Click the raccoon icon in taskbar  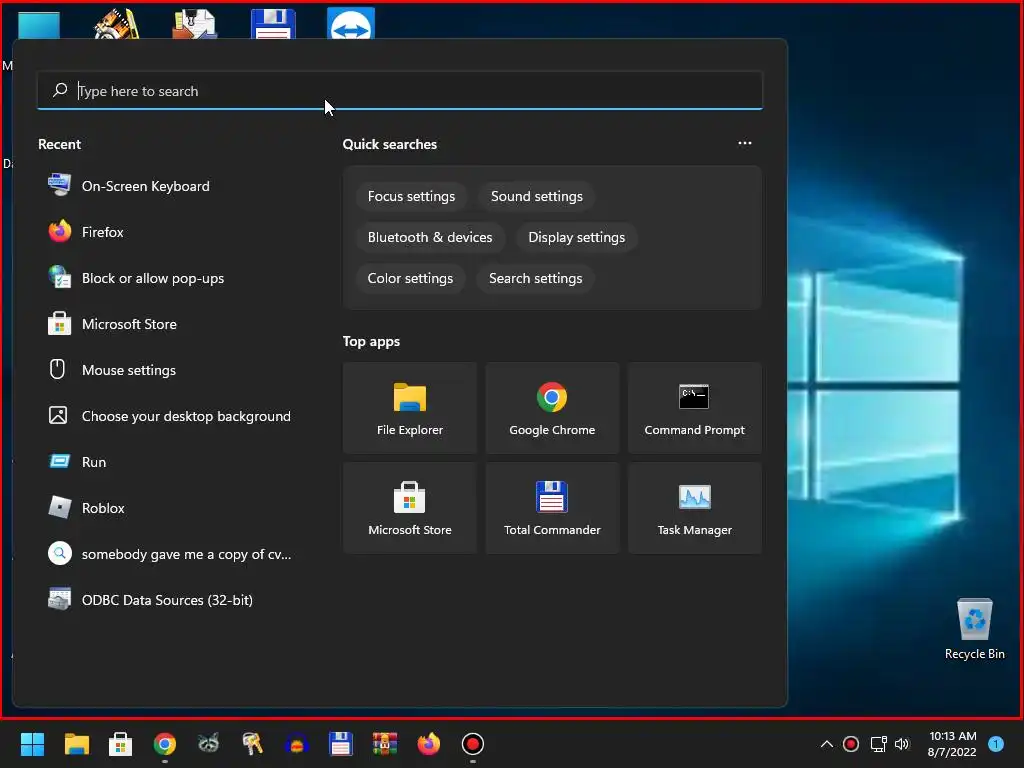208,744
